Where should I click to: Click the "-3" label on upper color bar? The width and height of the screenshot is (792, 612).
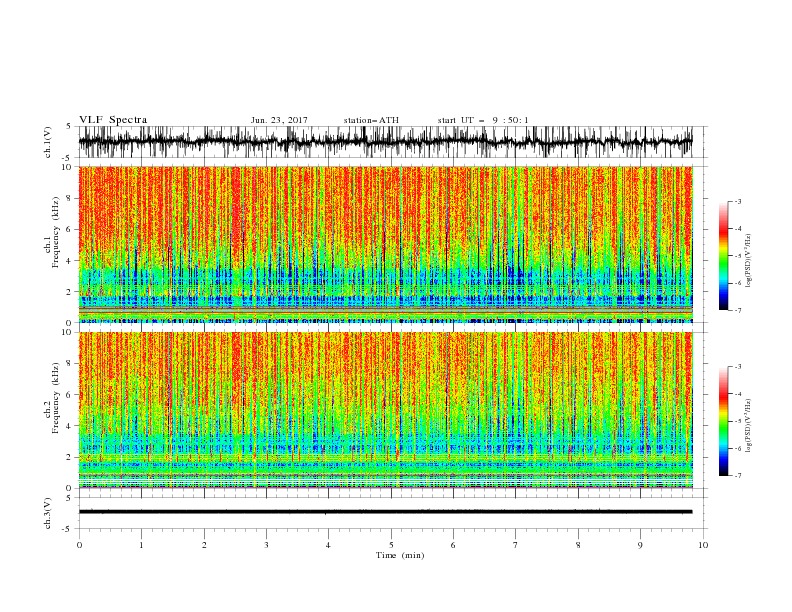(738, 201)
